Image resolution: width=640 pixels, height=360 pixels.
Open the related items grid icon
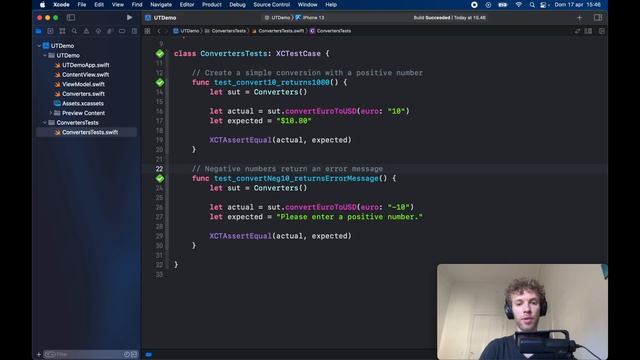147,31
